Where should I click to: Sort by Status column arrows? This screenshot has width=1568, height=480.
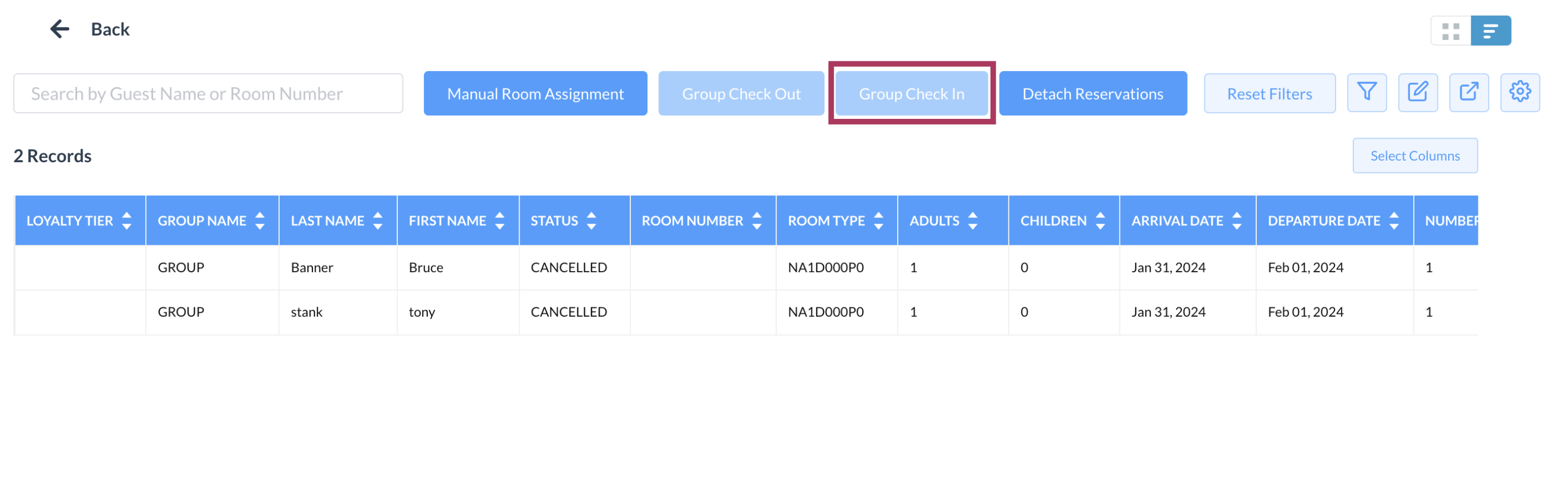(x=591, y=220)
